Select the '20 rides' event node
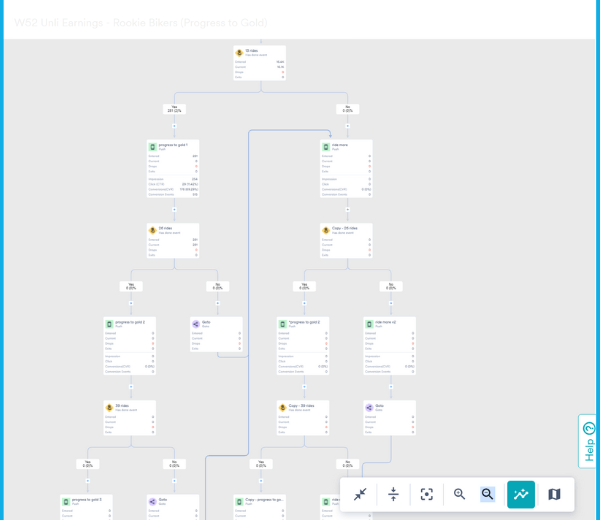This screenshot has height=520, width=600. [x=173, y=230]
